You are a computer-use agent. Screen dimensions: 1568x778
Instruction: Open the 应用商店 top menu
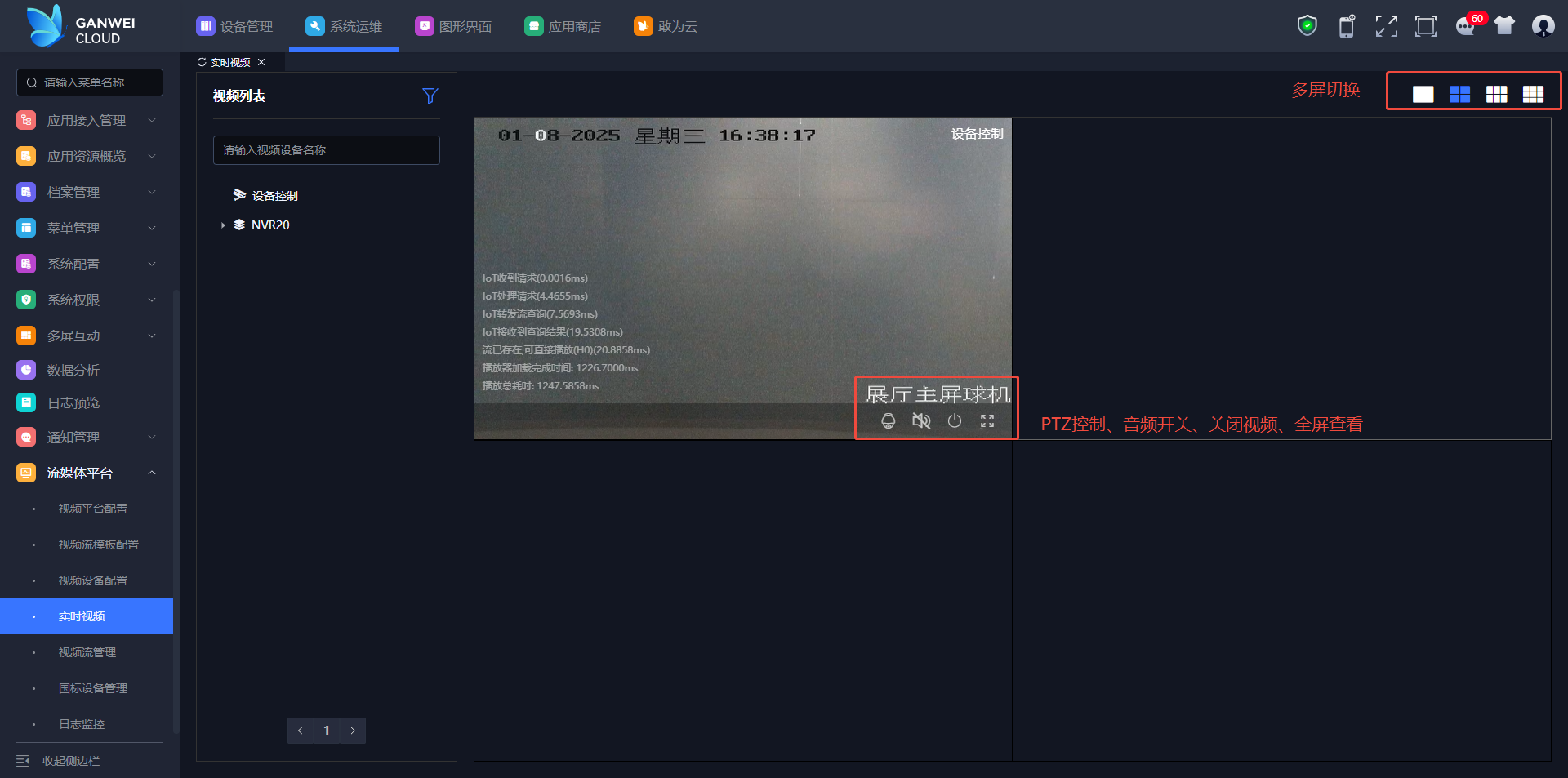563,26
